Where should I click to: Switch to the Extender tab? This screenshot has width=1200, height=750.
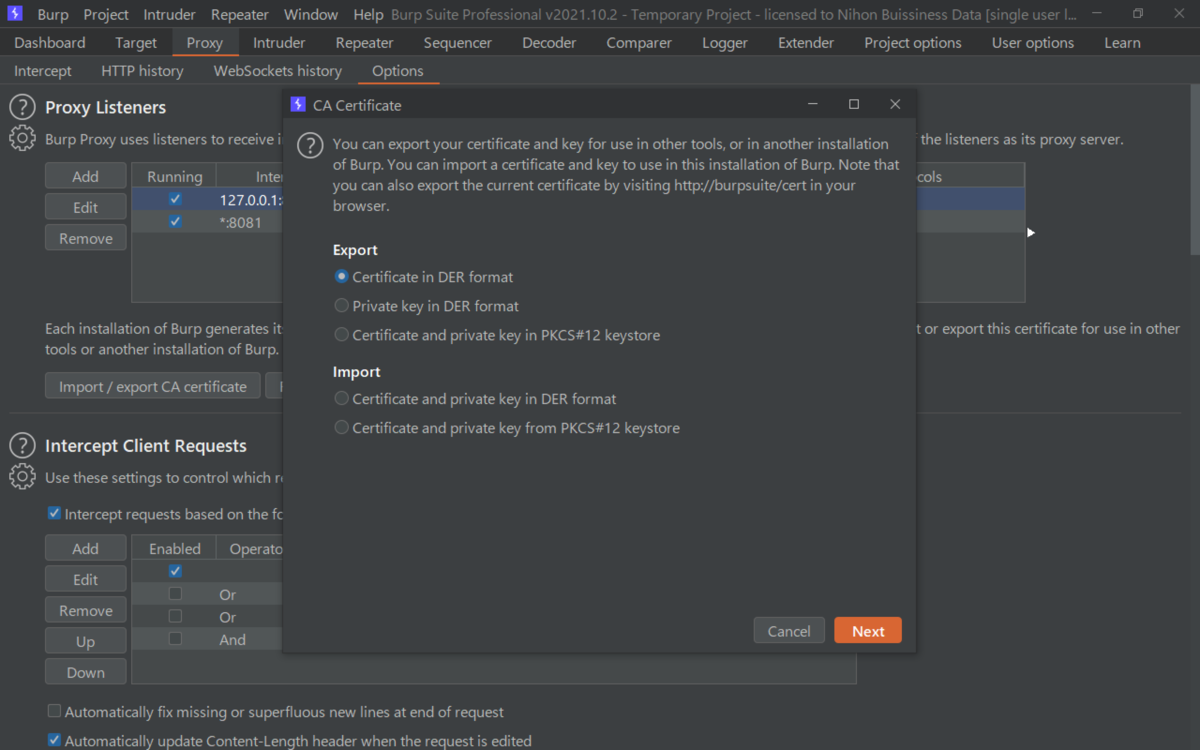coord(806,43)
